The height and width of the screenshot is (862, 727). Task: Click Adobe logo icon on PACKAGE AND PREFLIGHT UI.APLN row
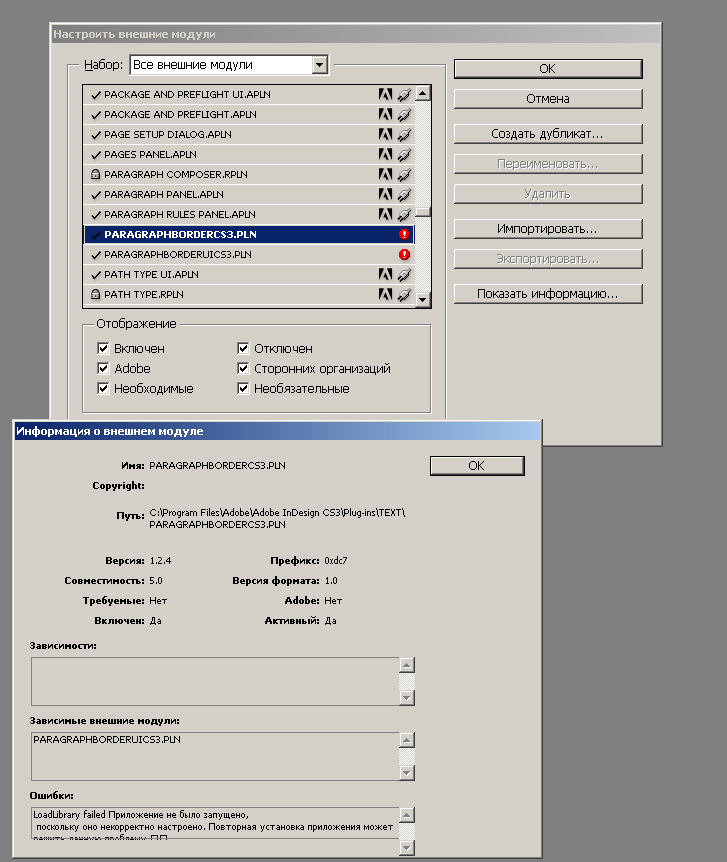tap(385, 95)
